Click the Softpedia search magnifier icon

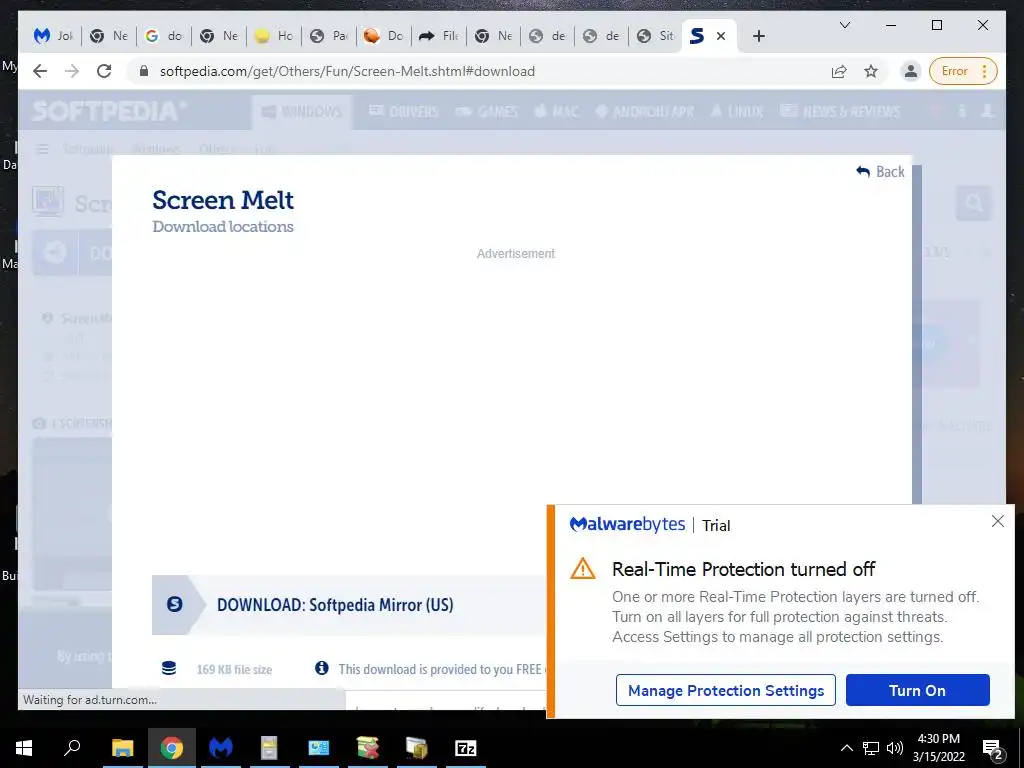click(x=974, y=204)
